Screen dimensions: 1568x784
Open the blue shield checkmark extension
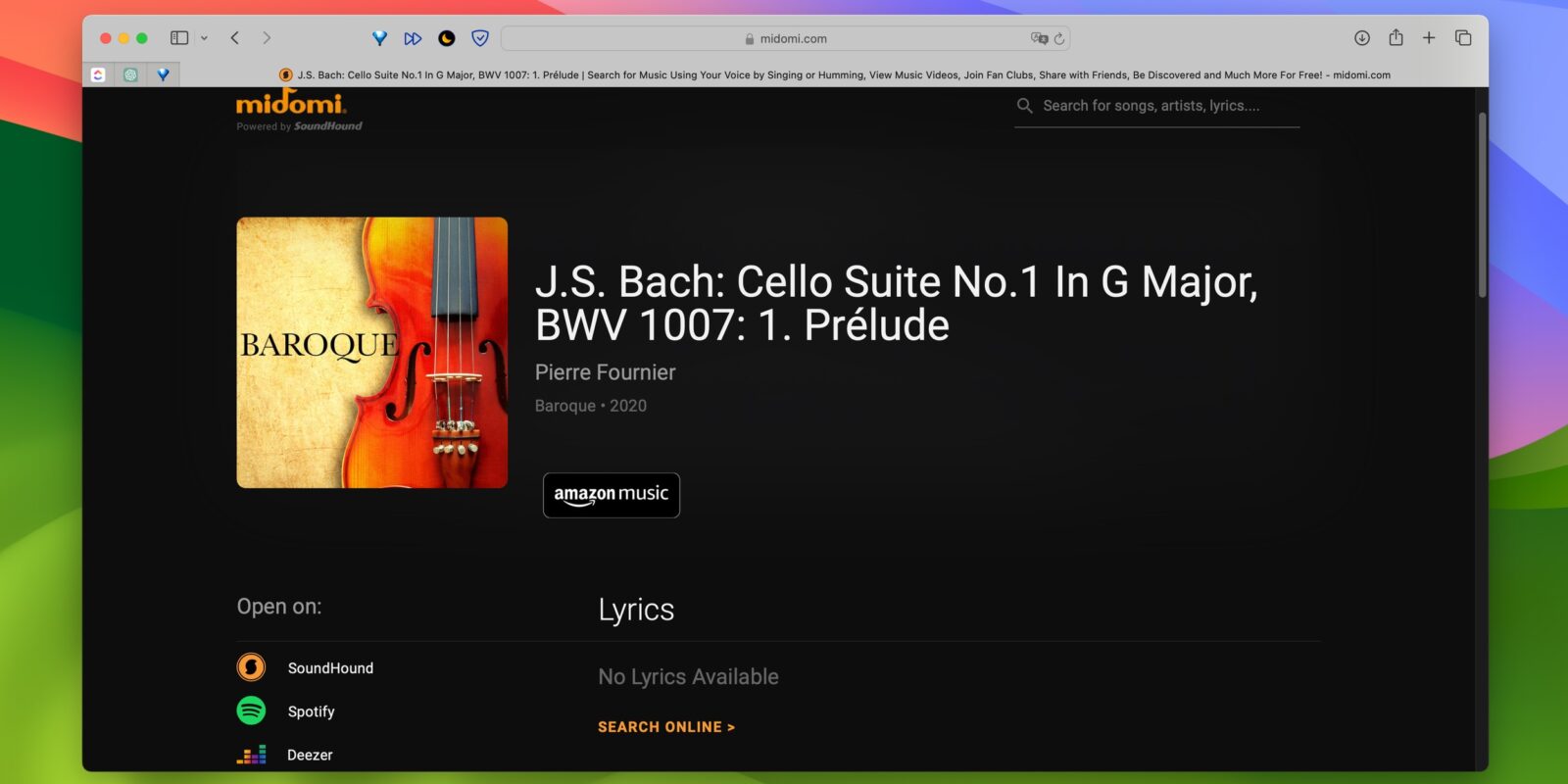[x=480, y=38]
